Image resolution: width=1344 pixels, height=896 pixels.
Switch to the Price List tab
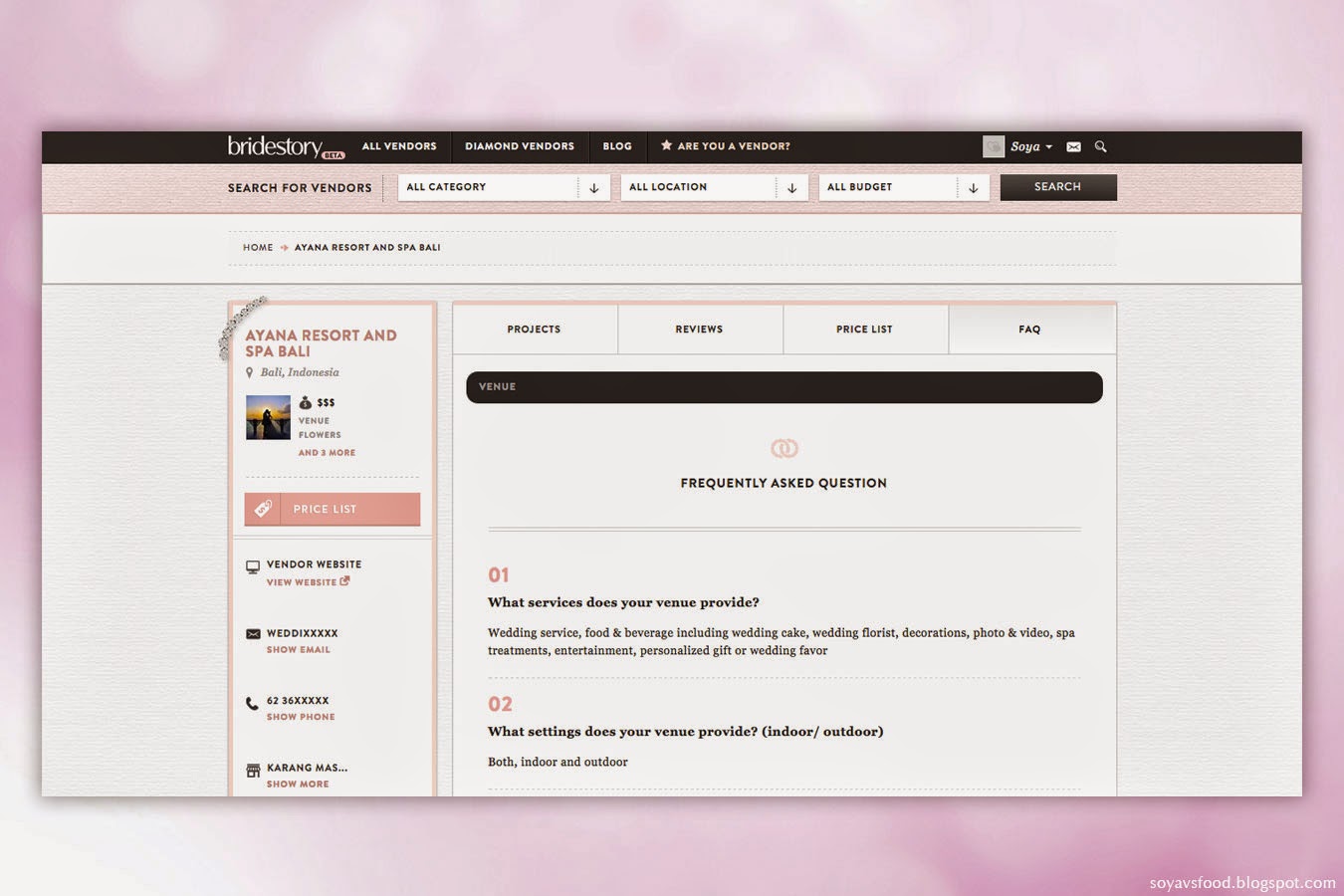pos(865,330)
